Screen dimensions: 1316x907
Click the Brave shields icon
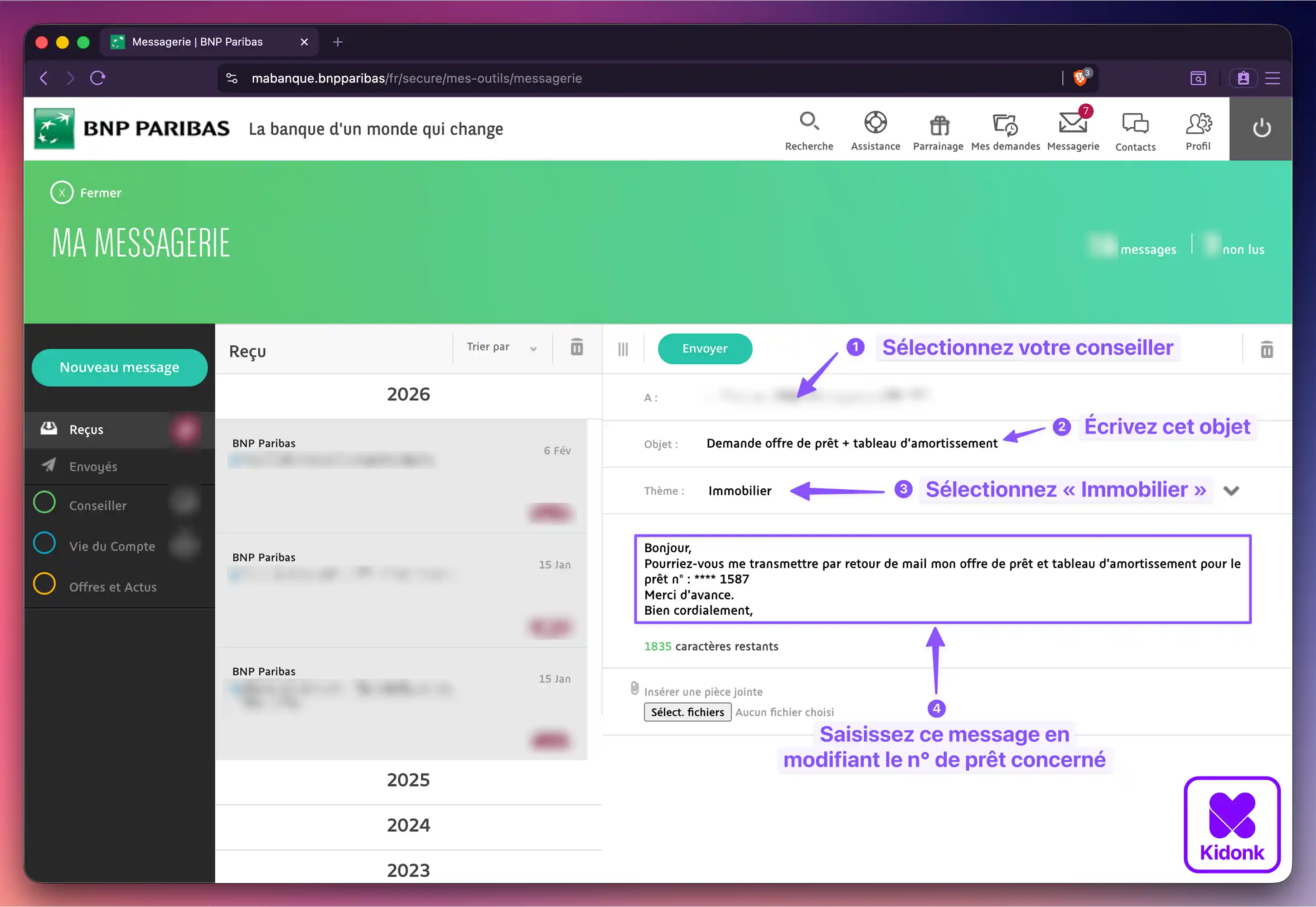[1081, 78]
